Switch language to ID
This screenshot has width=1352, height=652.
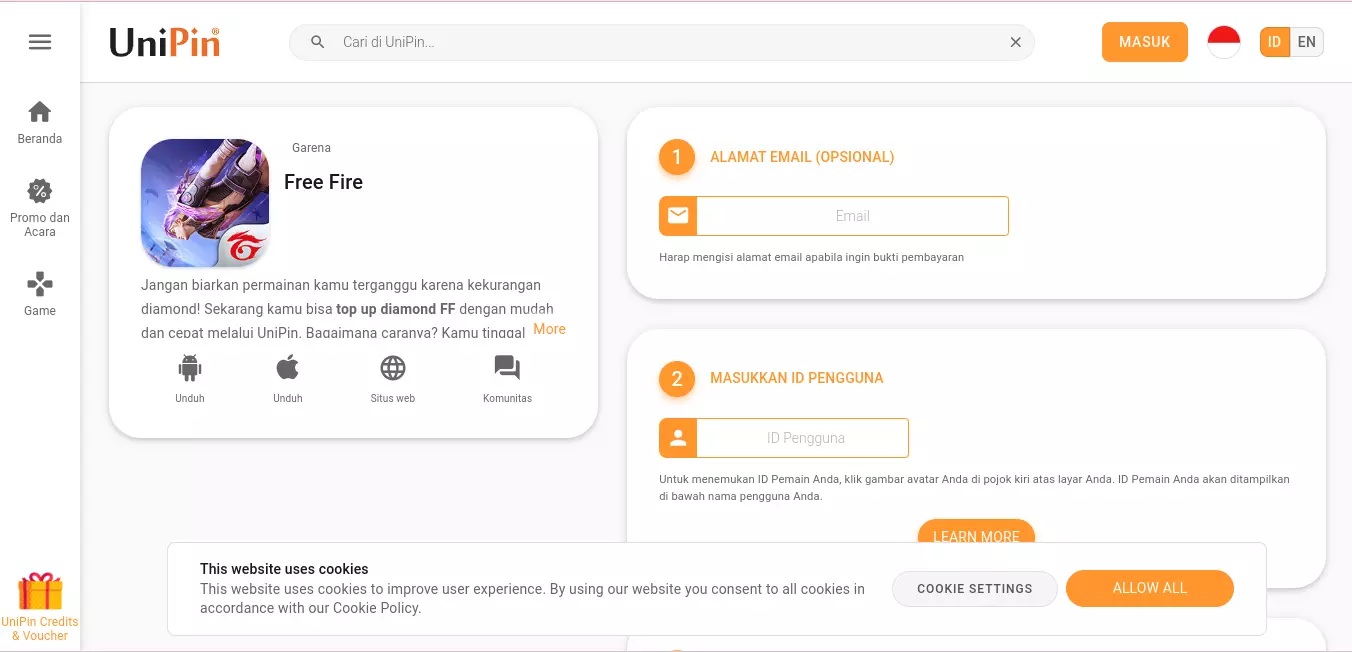click(1275, 42)
